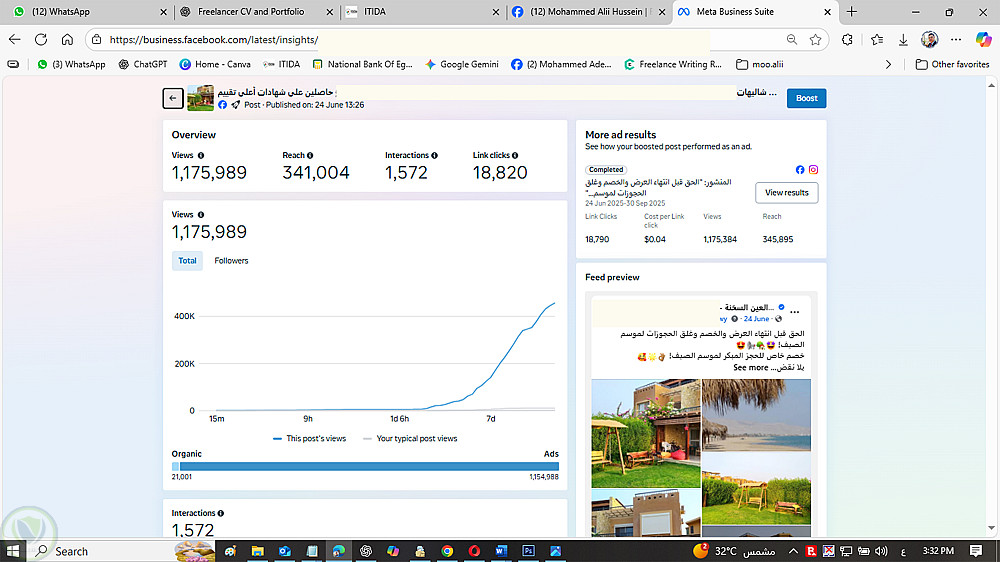This screenshot has height=562, width=1000.
Task: Open the moo.alii bookmarks folder
Action: coord(760,64)
